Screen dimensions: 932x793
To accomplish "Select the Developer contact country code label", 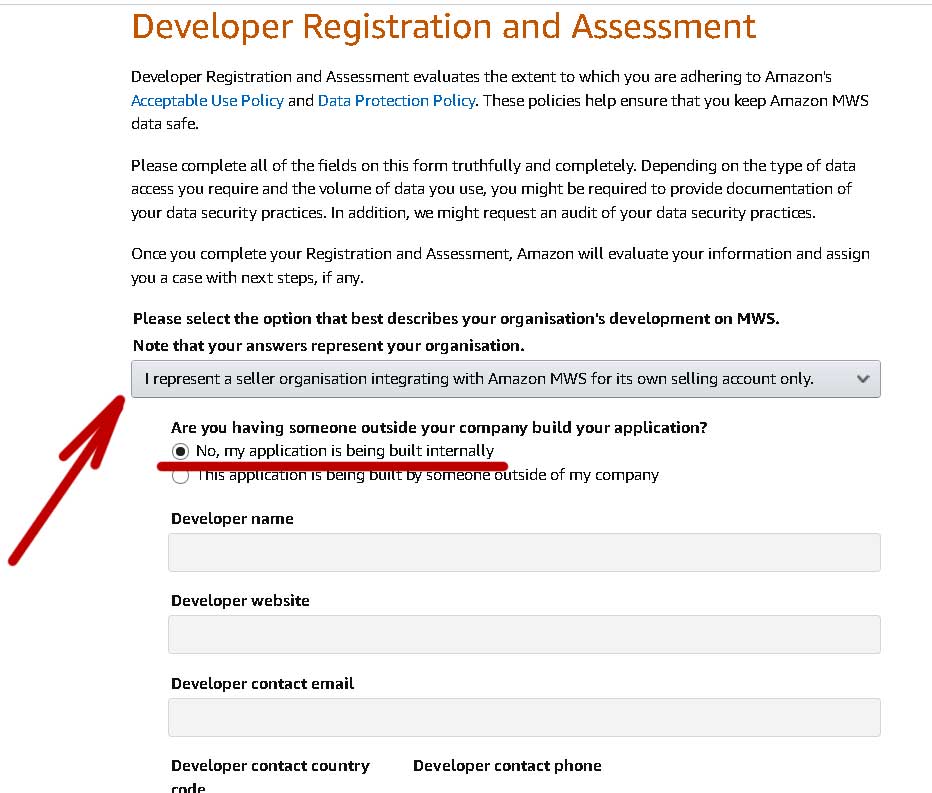I will 270,776.
